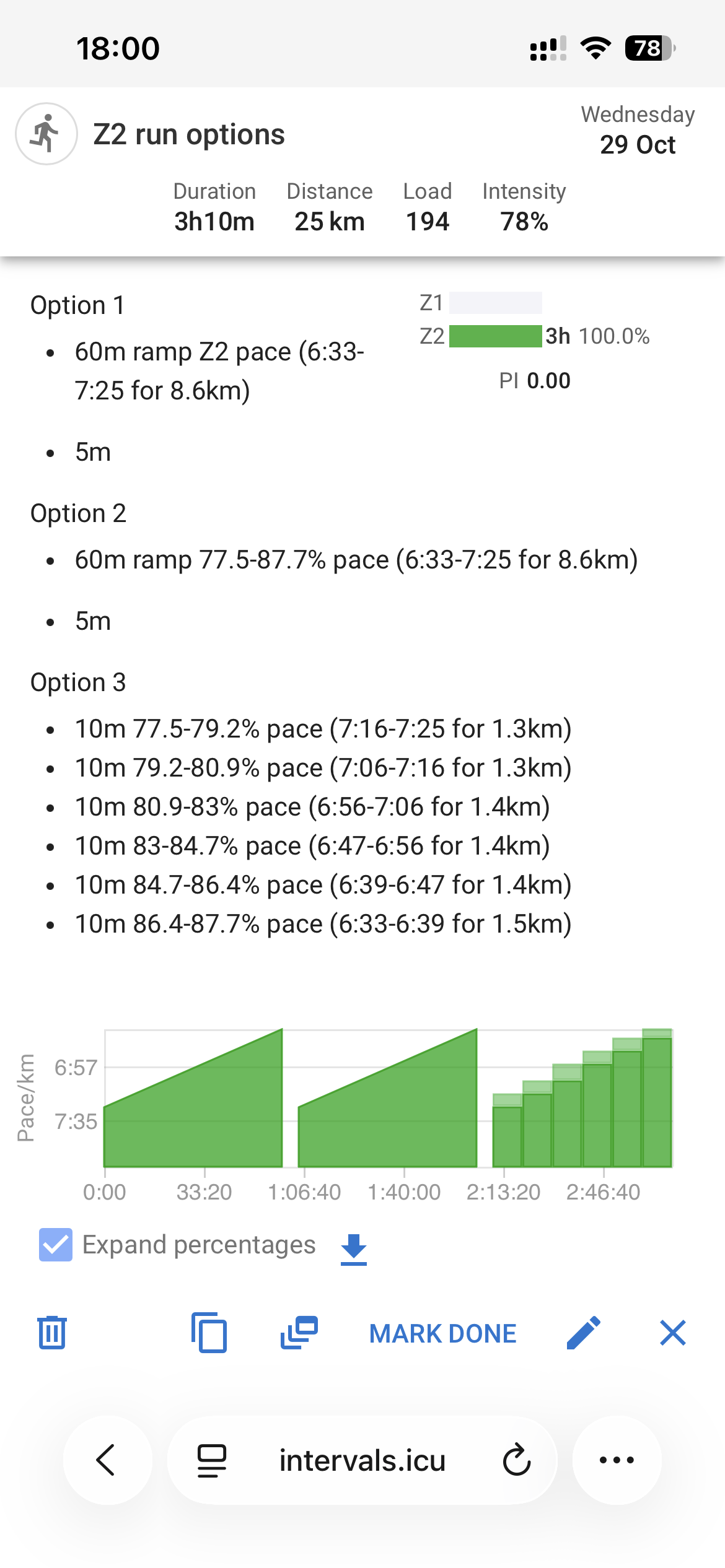
Task: Go back with the browser arrow
Action: [107, 1460]
